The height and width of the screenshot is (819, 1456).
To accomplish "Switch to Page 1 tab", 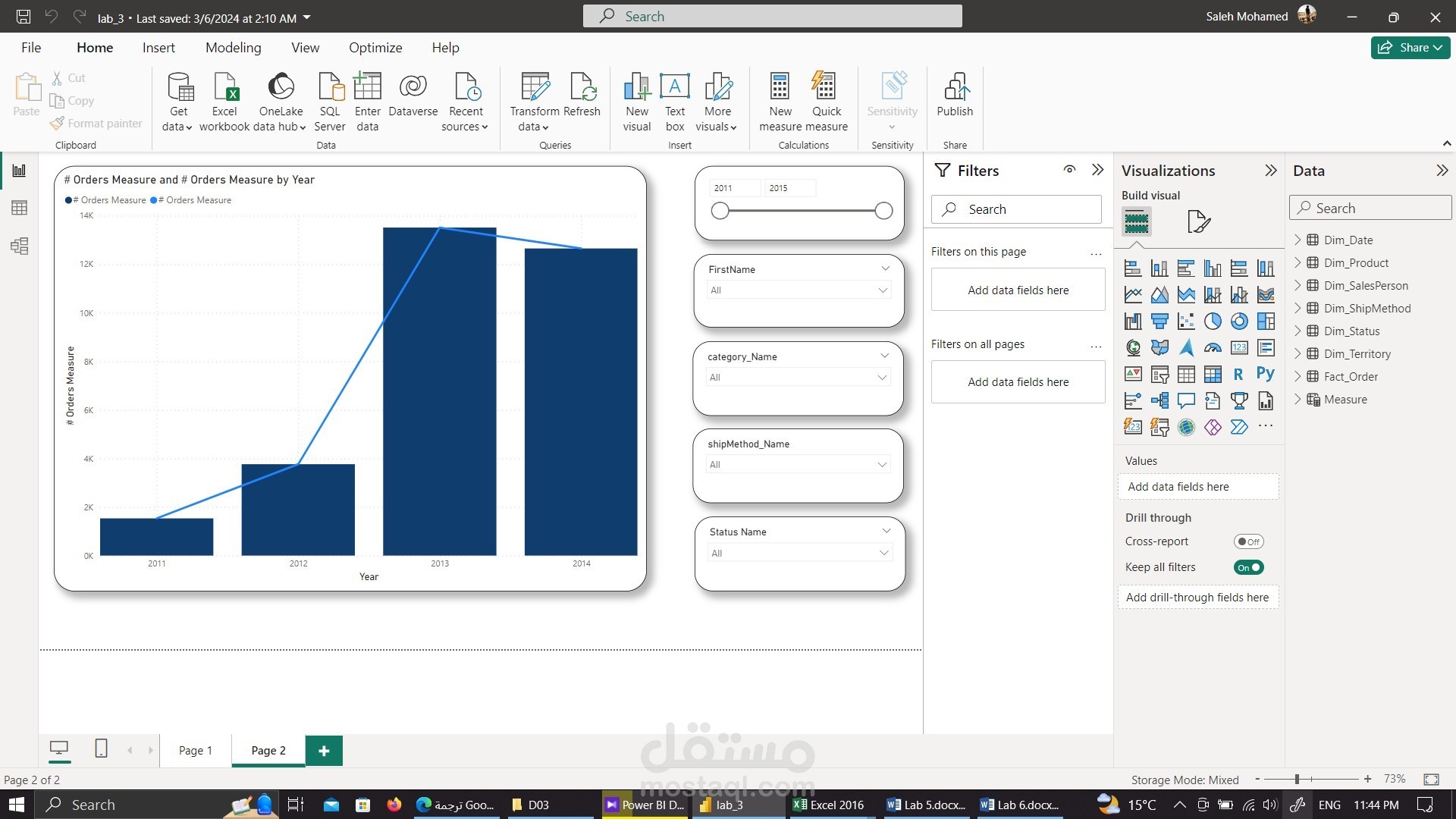I will point(195,750).
